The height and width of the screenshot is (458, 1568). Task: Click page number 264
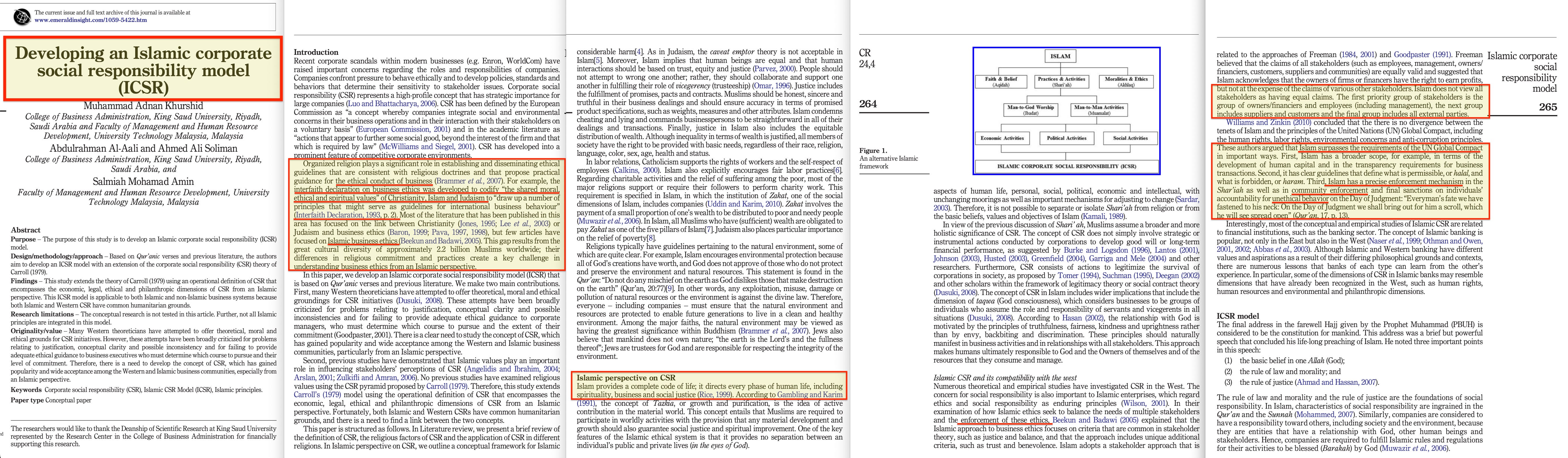(868, 104)
